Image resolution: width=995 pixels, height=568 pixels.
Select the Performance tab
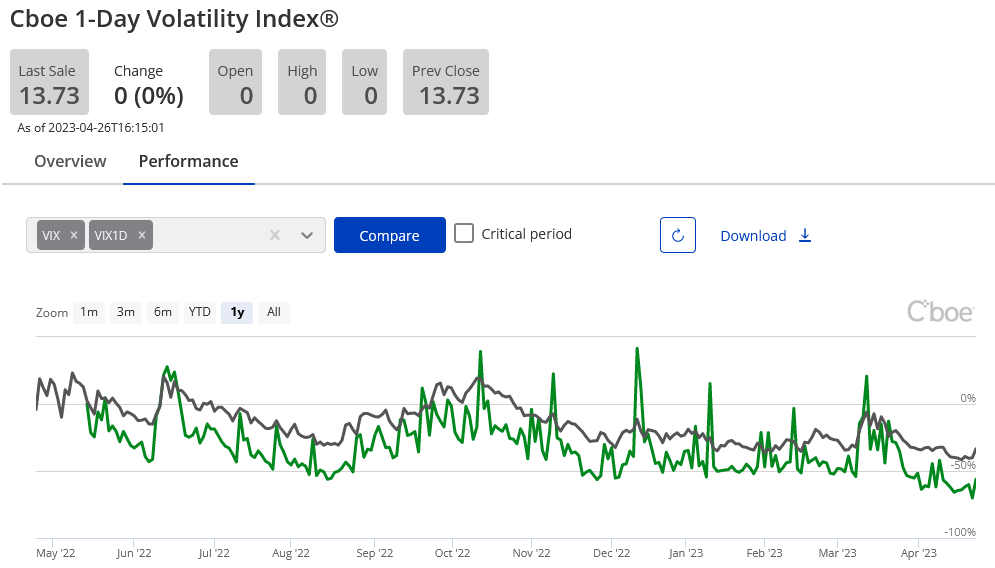pyautogui.click(x=188, y=161)
